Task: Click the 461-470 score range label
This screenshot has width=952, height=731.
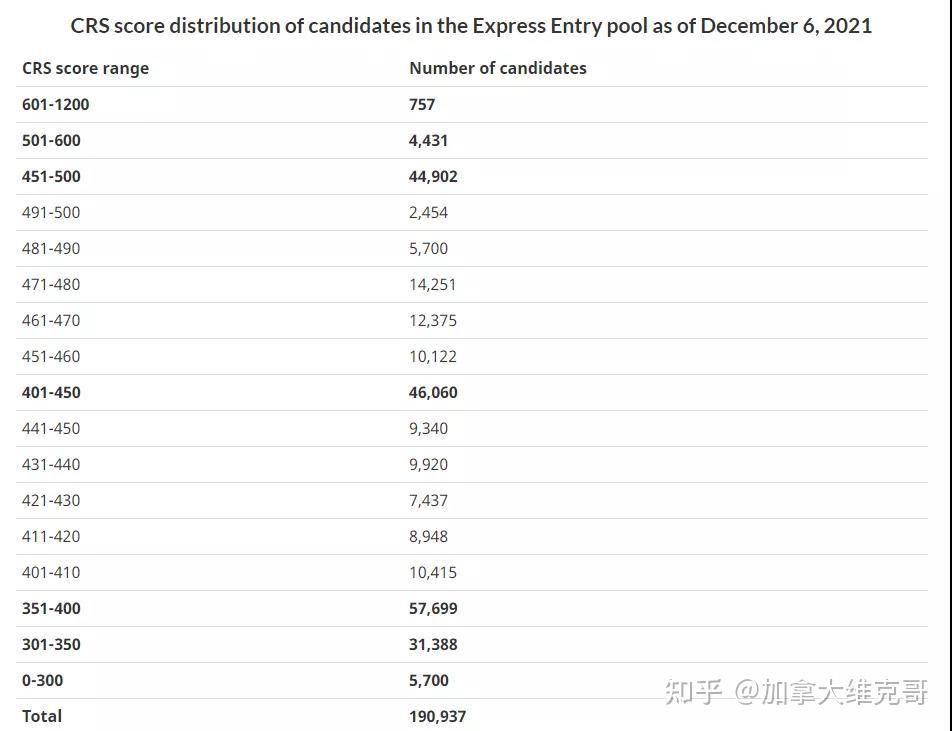Action: click(x=51, y=321)
